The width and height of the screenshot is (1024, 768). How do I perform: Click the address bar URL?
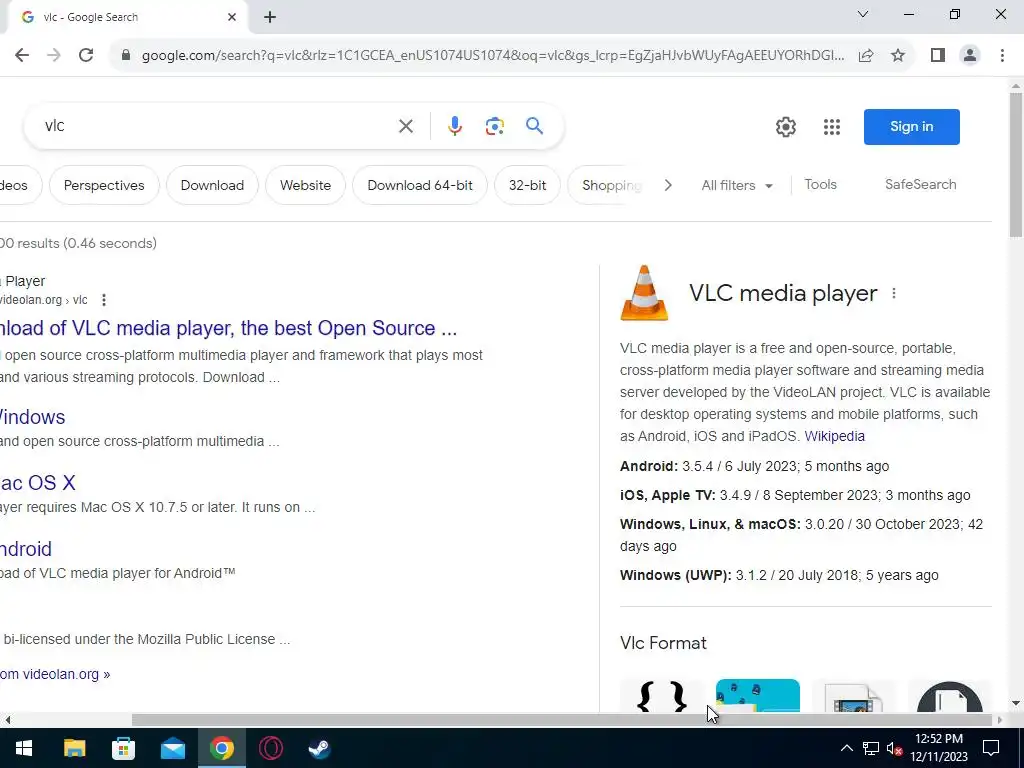tap(493, 56)
